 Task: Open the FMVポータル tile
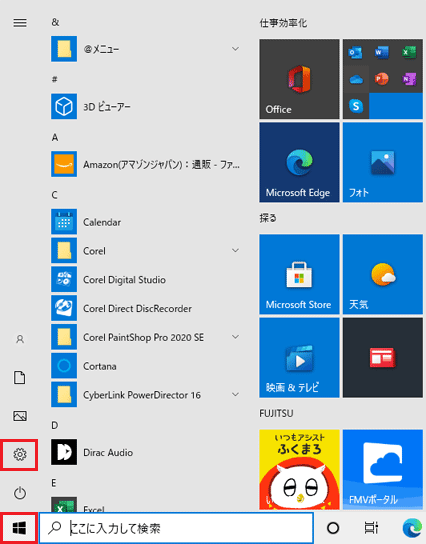click(383, 469)
